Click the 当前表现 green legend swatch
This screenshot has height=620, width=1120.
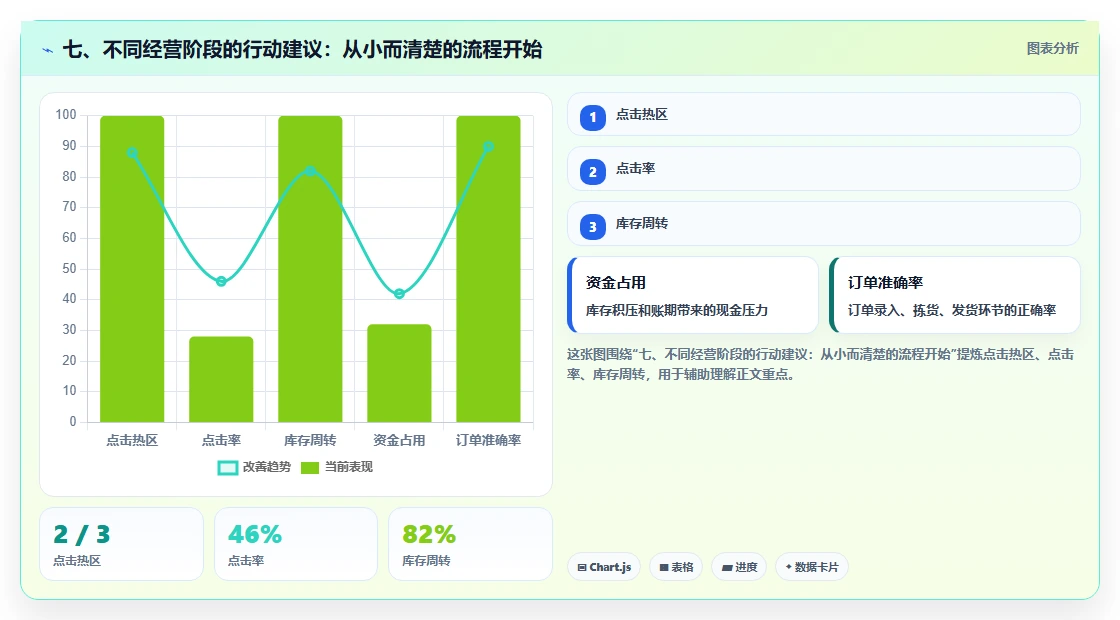pos(309,468)
